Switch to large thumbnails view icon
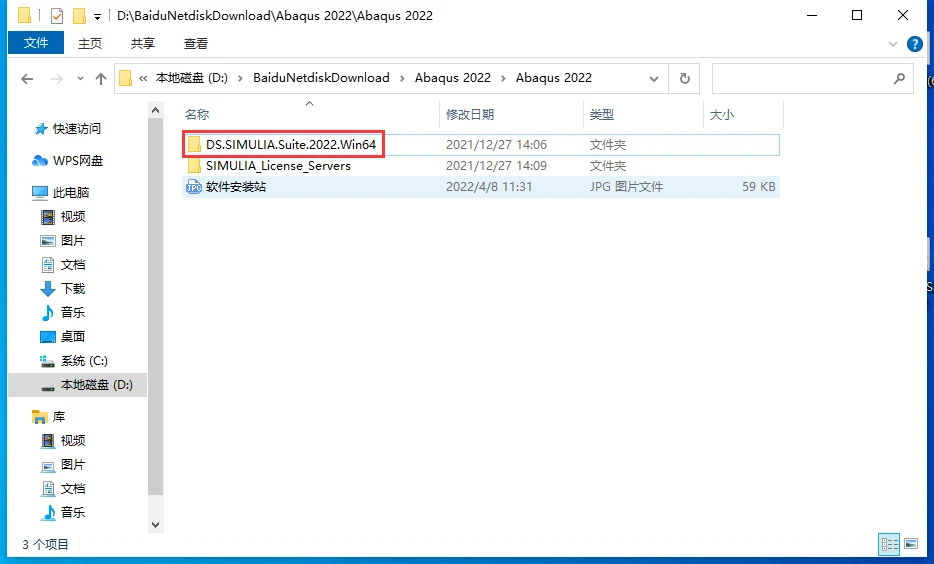The width and height of the screenshot is (934, 564). coord(910,544)
